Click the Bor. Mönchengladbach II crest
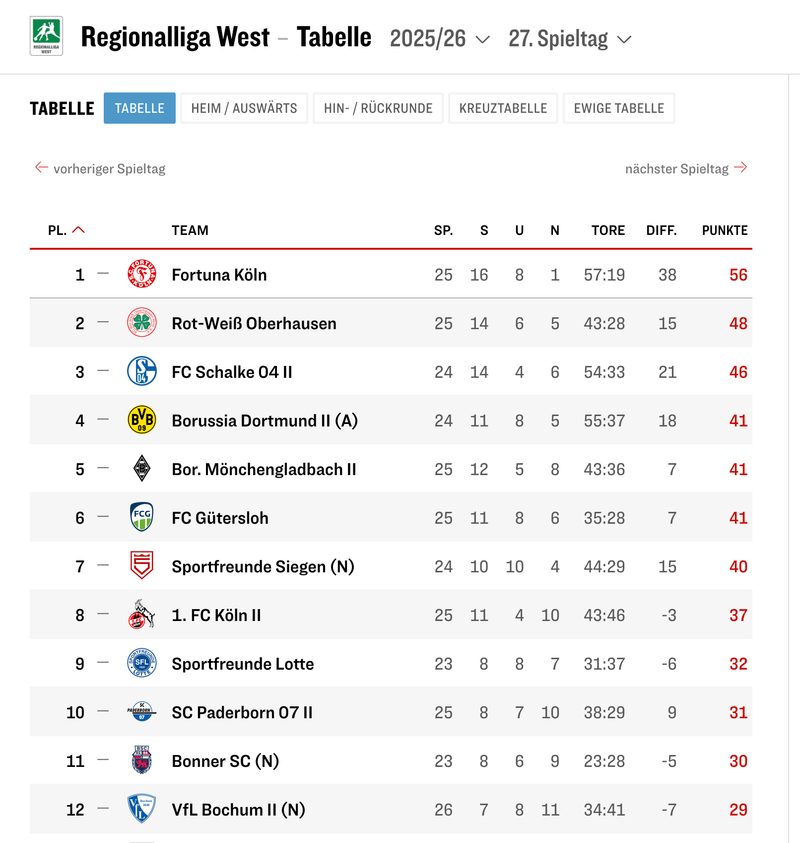 pyautogui.click(x=142, y=469)
